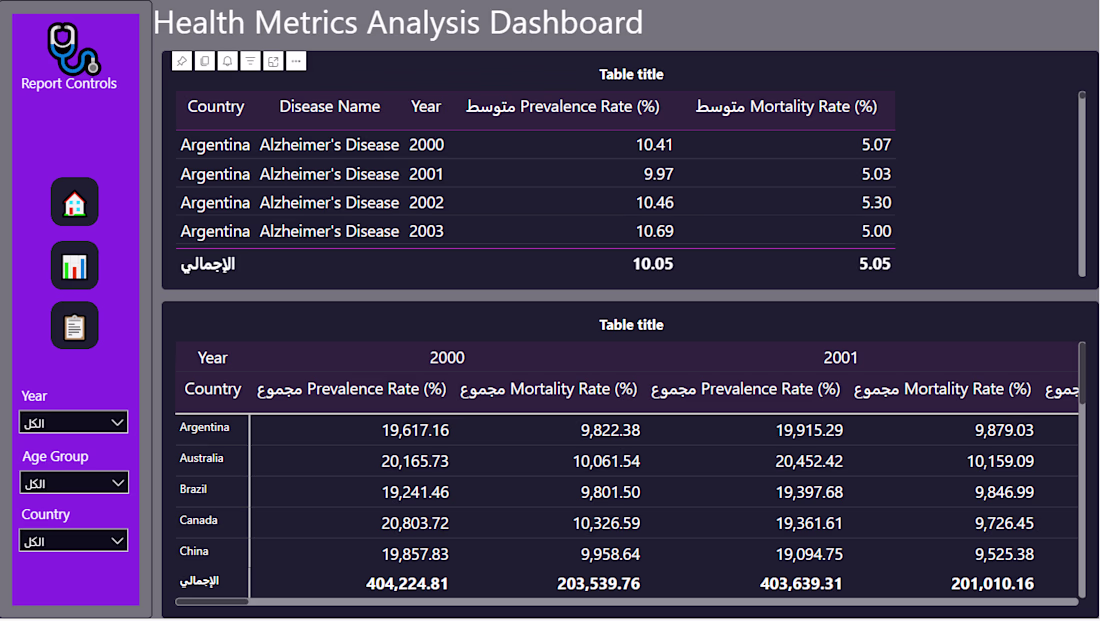The image size is (1100, 621).
Task: Open the Country slicer dropdown
Action: 74,541
